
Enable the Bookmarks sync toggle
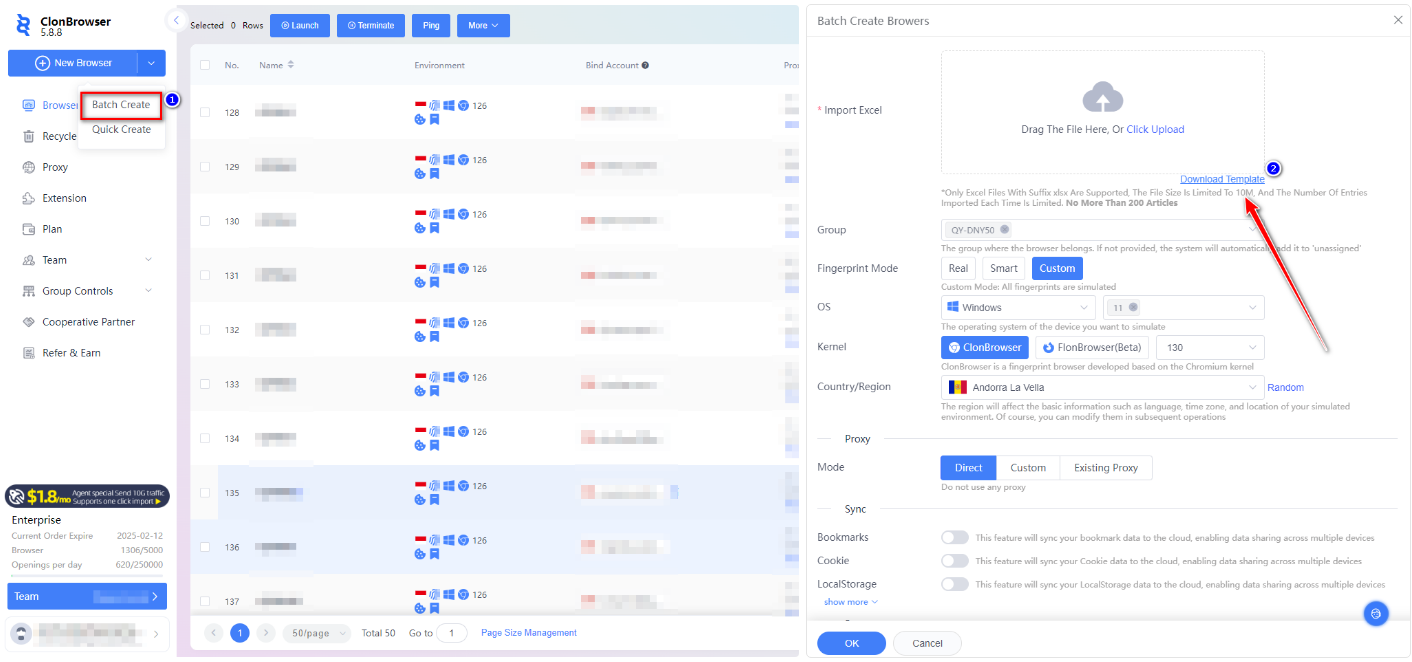[x=955, y=537]
